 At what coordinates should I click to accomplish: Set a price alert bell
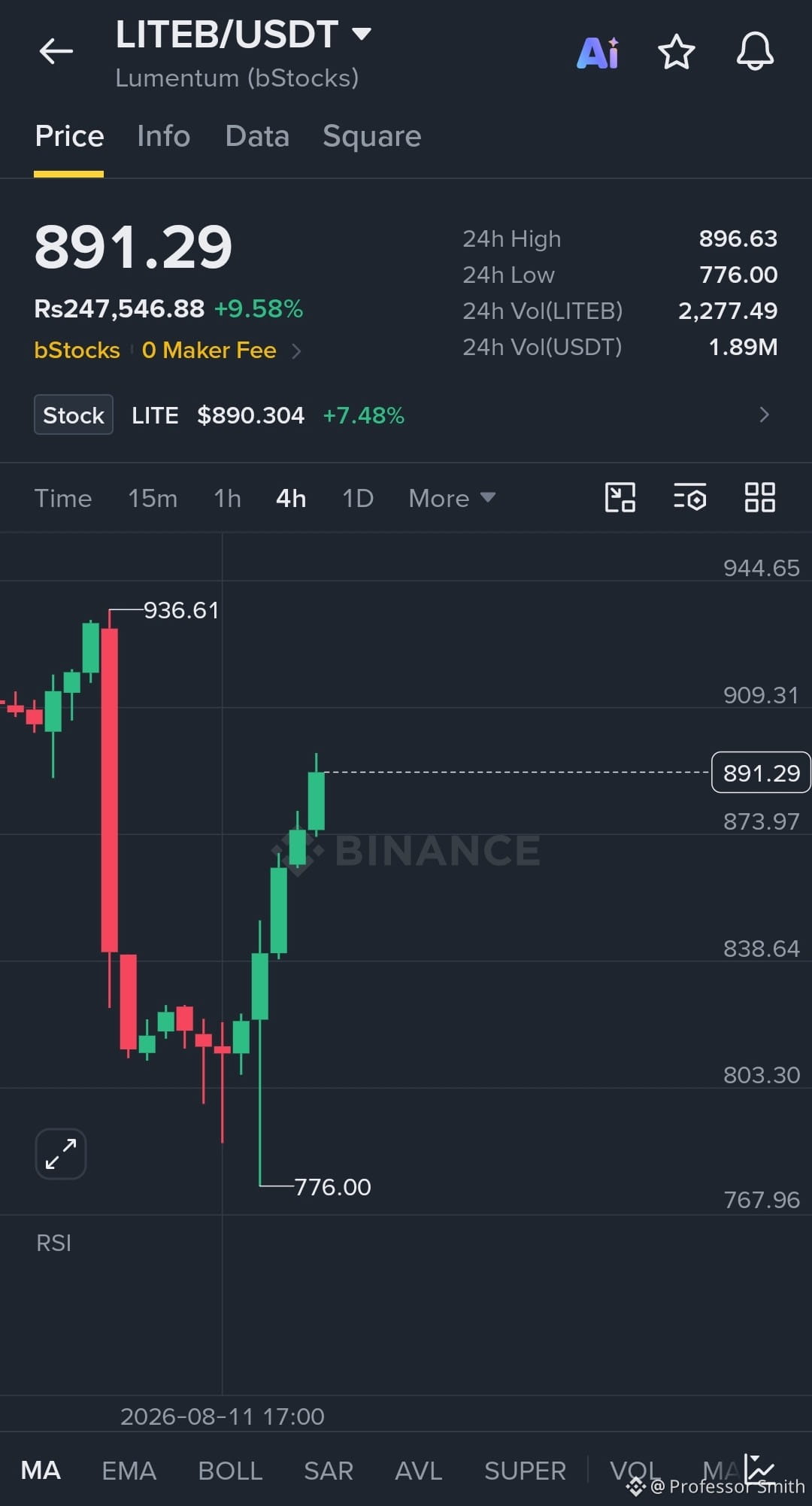755,51
